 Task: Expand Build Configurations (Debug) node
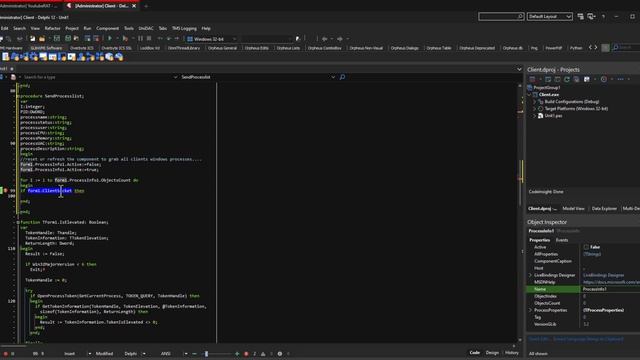click(x=535, y=102)
